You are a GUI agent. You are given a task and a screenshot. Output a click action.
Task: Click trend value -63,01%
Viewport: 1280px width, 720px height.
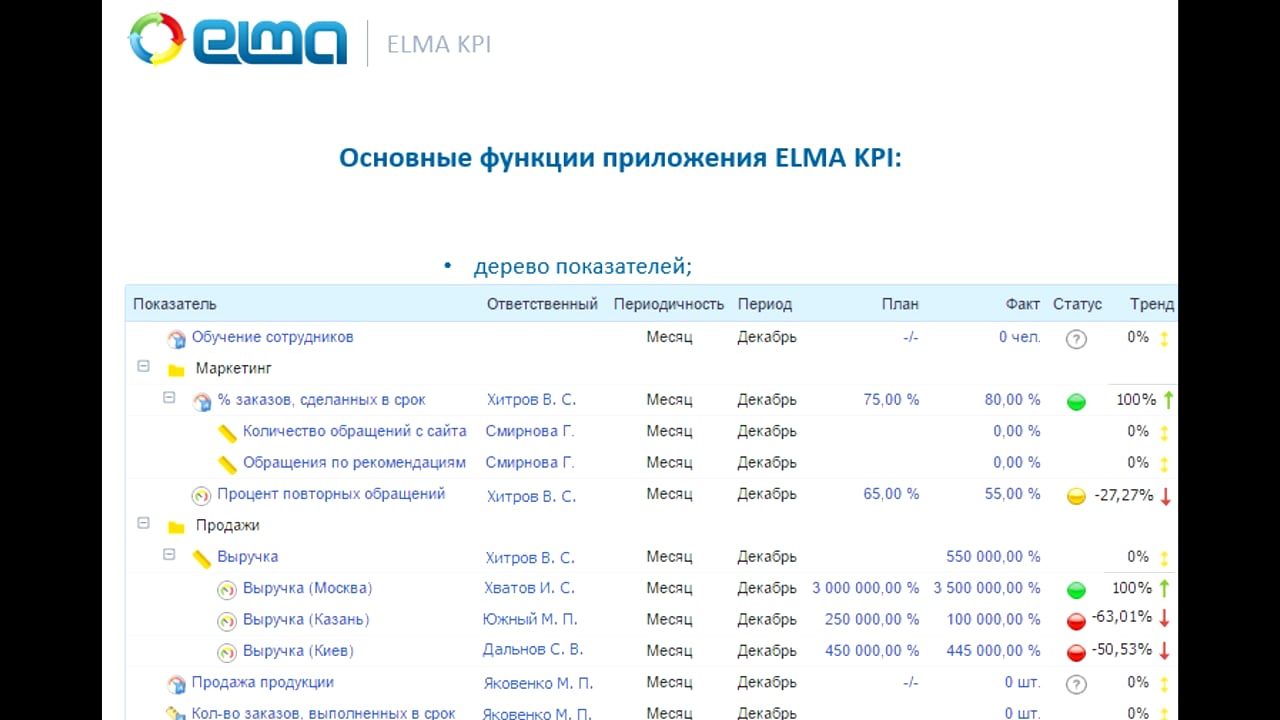click(1123, 616)
